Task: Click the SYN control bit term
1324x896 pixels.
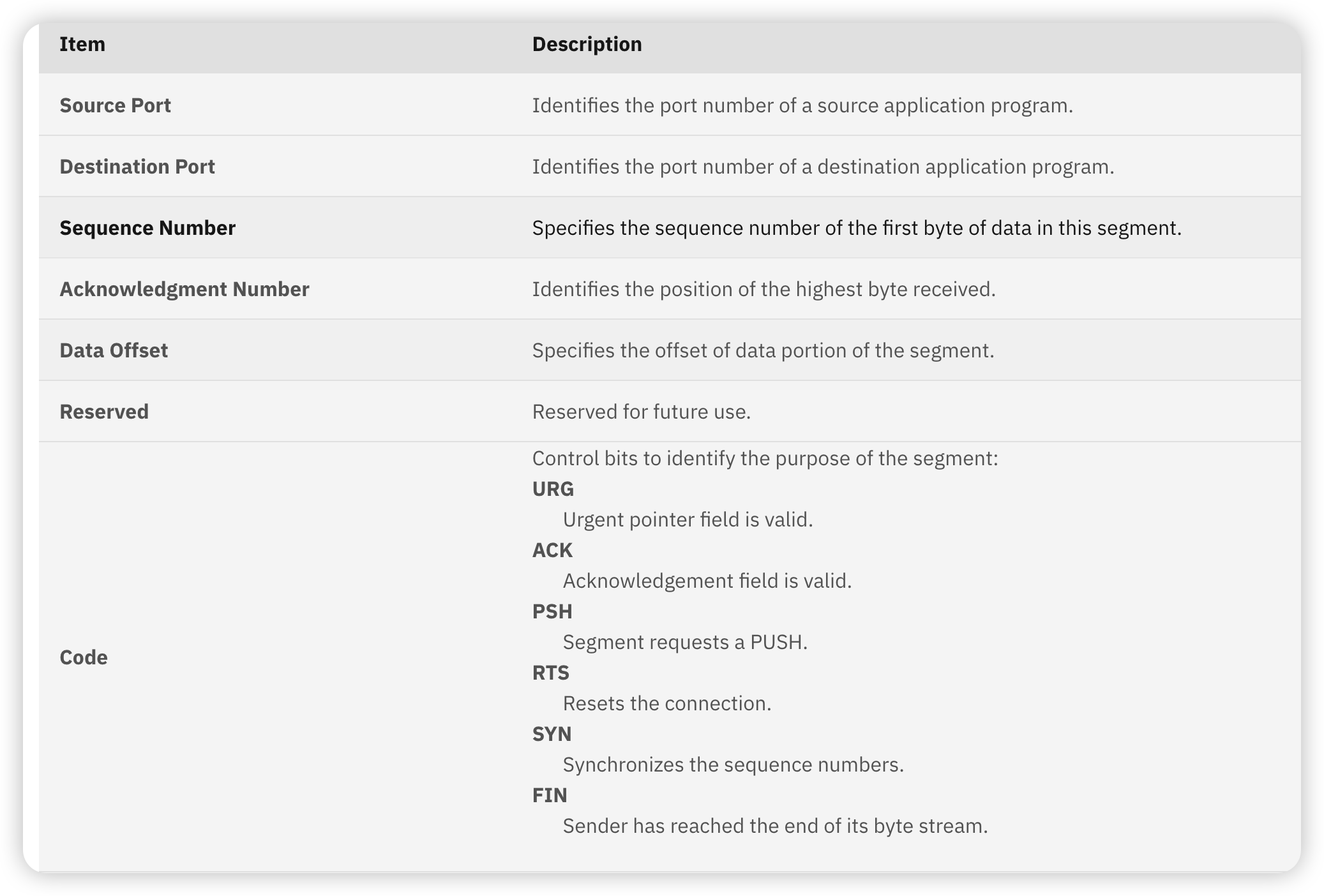Action: pos(552,734)
